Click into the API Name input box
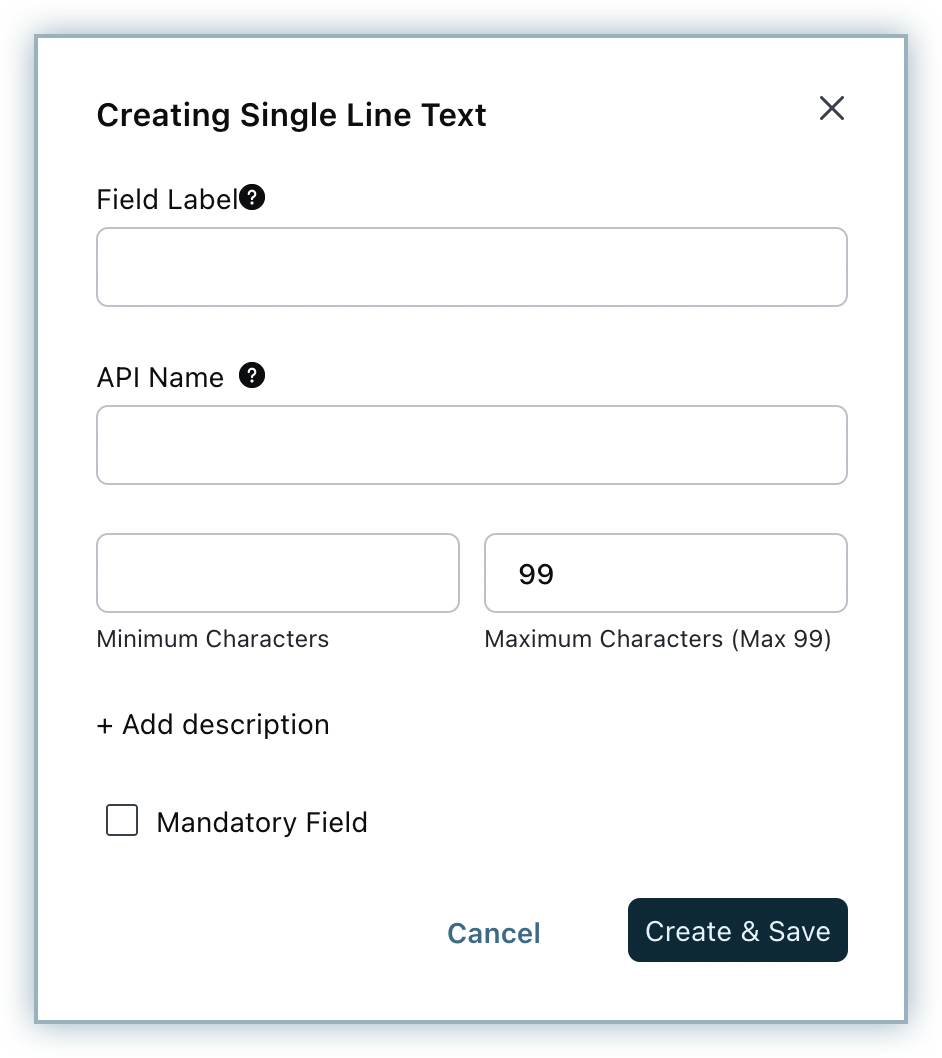Image resolution: width=942 pixels, height=1058 pixels. coord(471,445)
